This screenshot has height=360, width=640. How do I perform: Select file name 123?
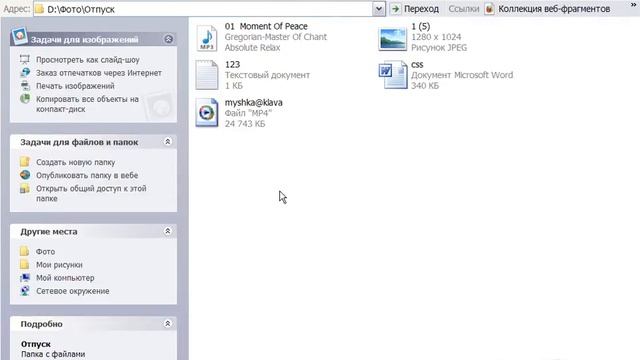point(232,64)
